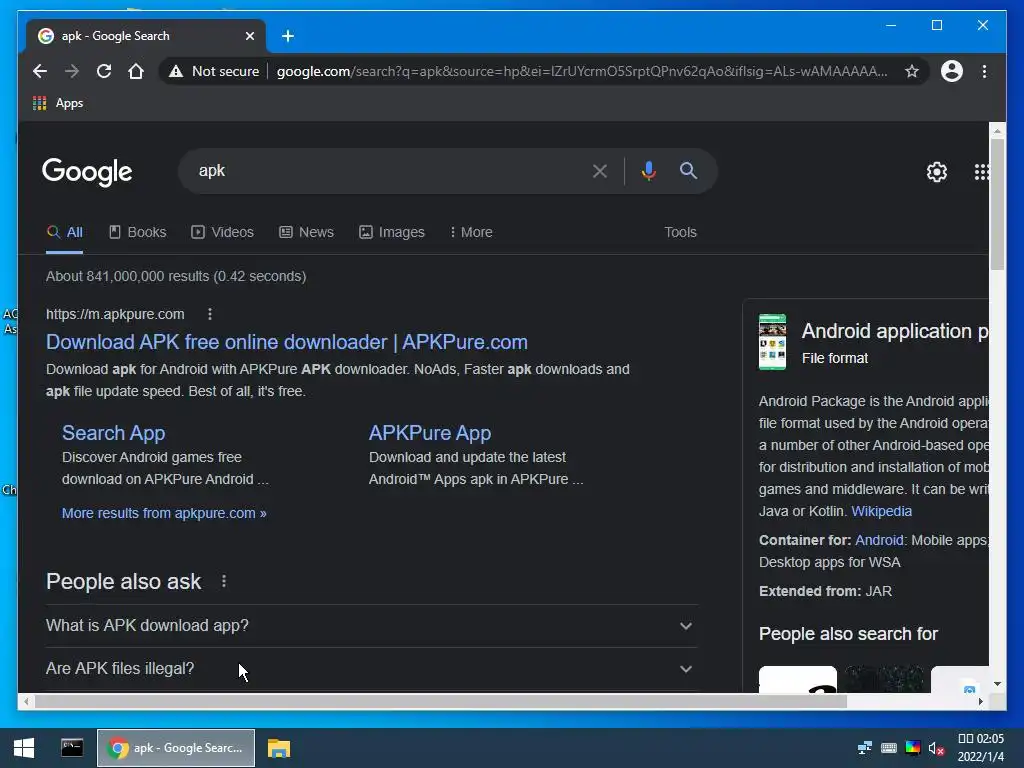Open search Tools options
The width and height of the screenshot is (1024, 768).
click(680, 232)
